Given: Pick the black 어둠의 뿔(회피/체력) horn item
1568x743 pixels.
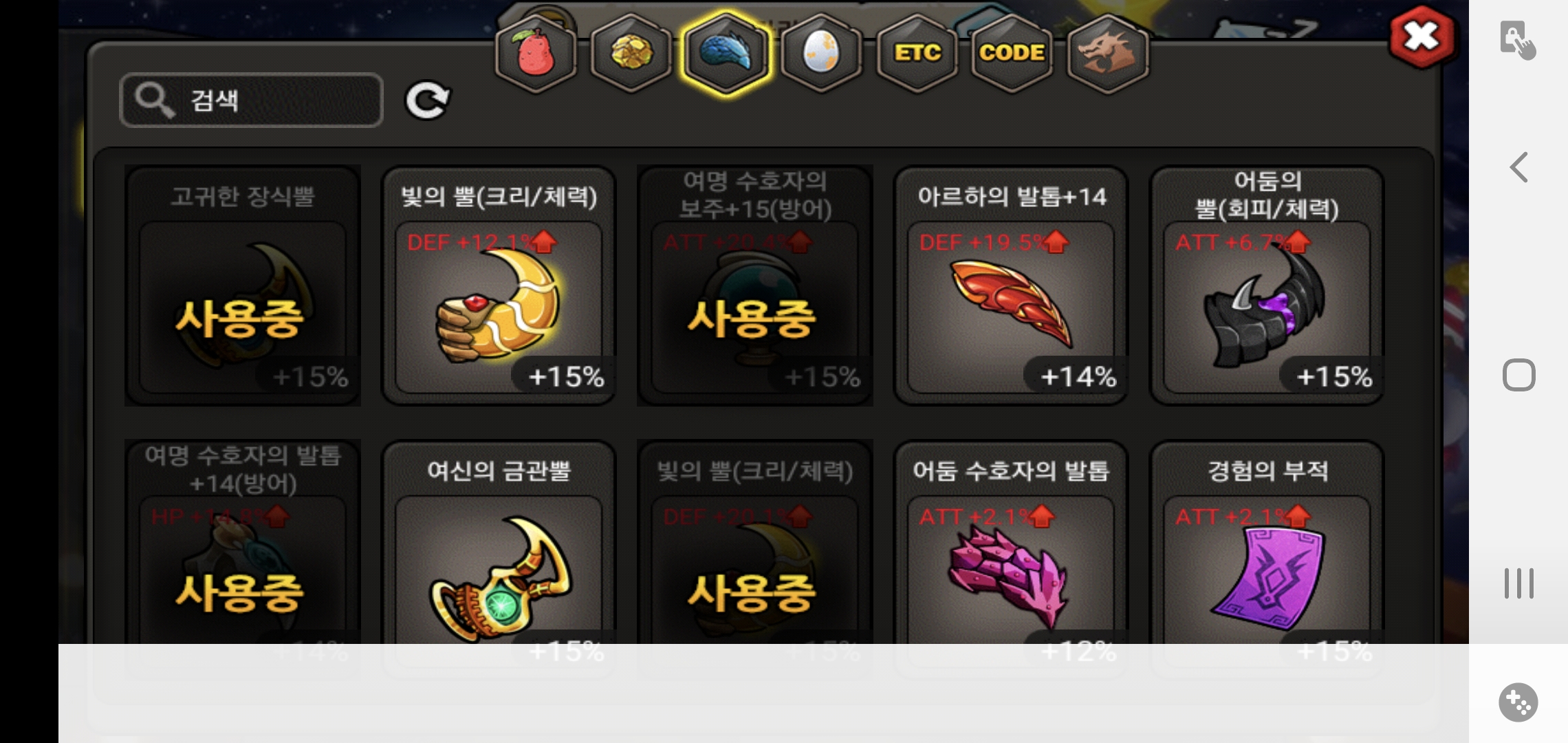Looking at the screenshot, I should coord(1267,286).
